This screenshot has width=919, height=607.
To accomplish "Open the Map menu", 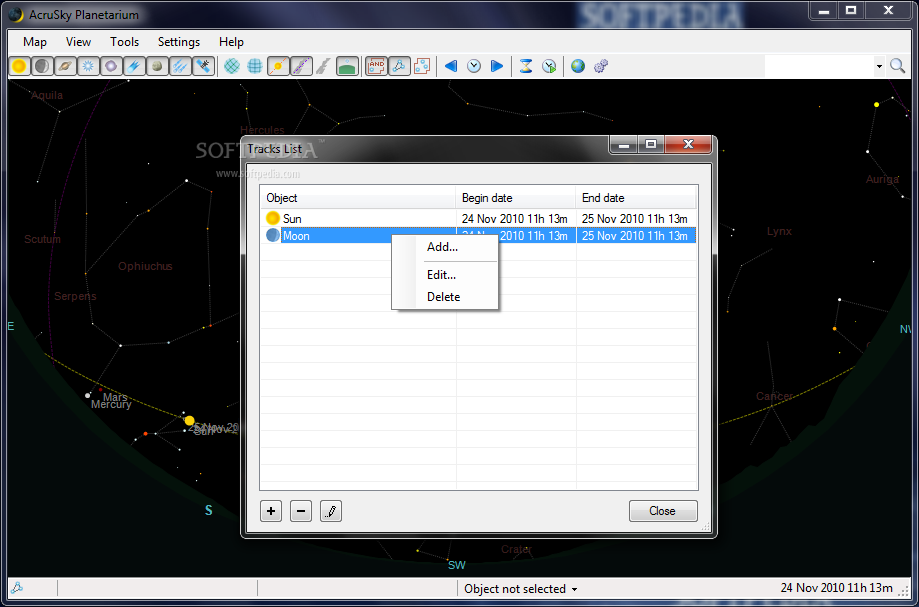I will click(35, 42).
